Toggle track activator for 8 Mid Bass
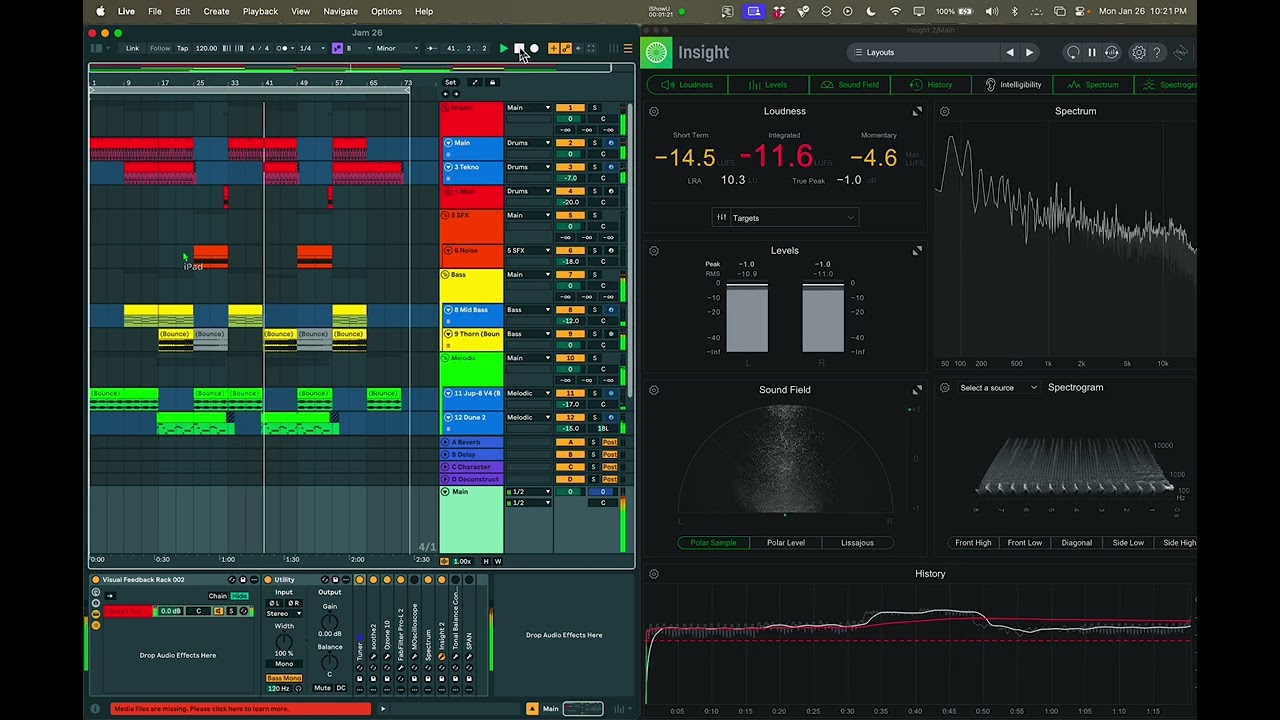Viewport: 1280px width, 720px height. (570, 310)
